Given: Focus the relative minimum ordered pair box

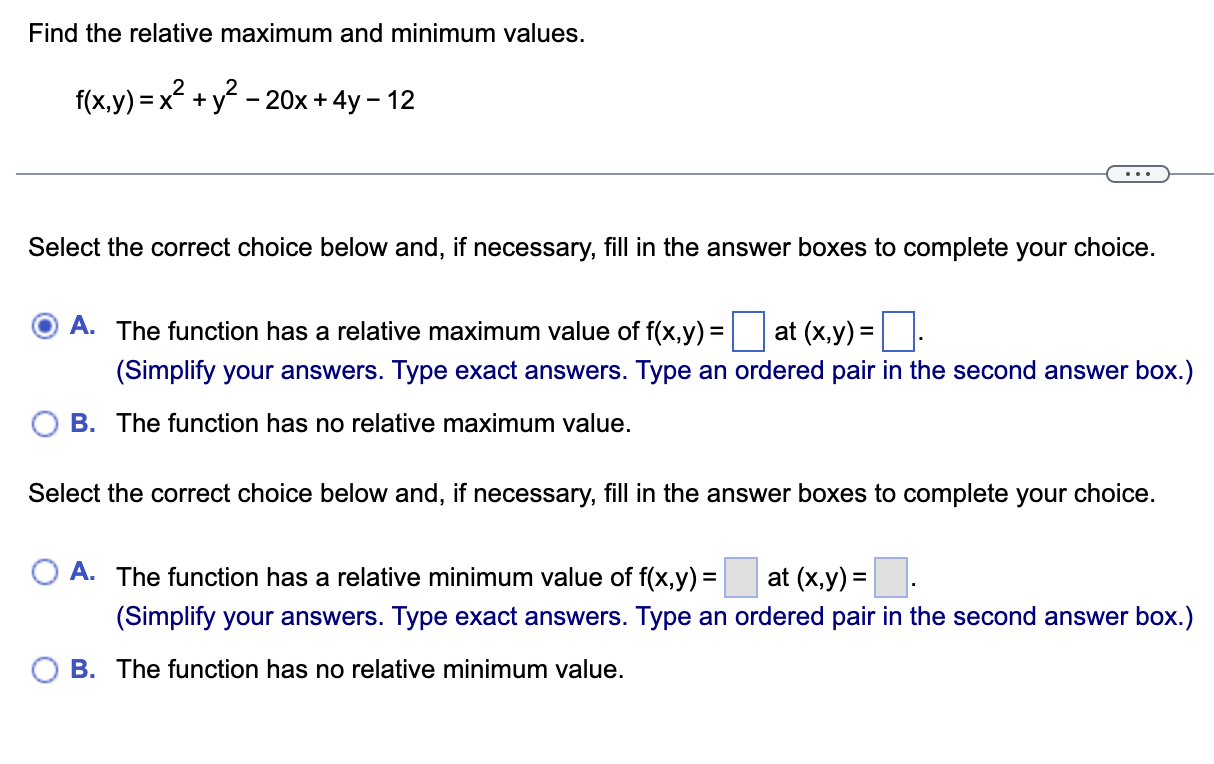Looking at the screenshot, I should [x=891, y=577].
